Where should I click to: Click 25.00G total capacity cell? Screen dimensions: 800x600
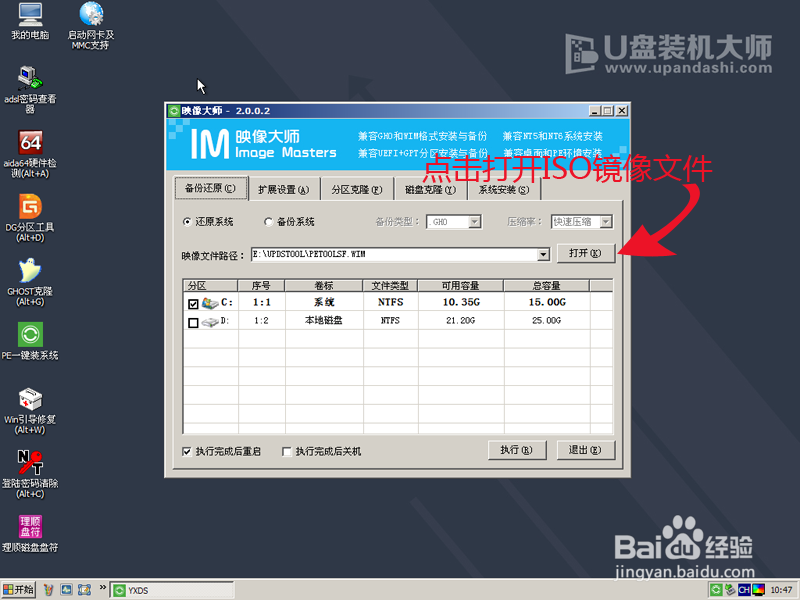click(x=547, y=320)
